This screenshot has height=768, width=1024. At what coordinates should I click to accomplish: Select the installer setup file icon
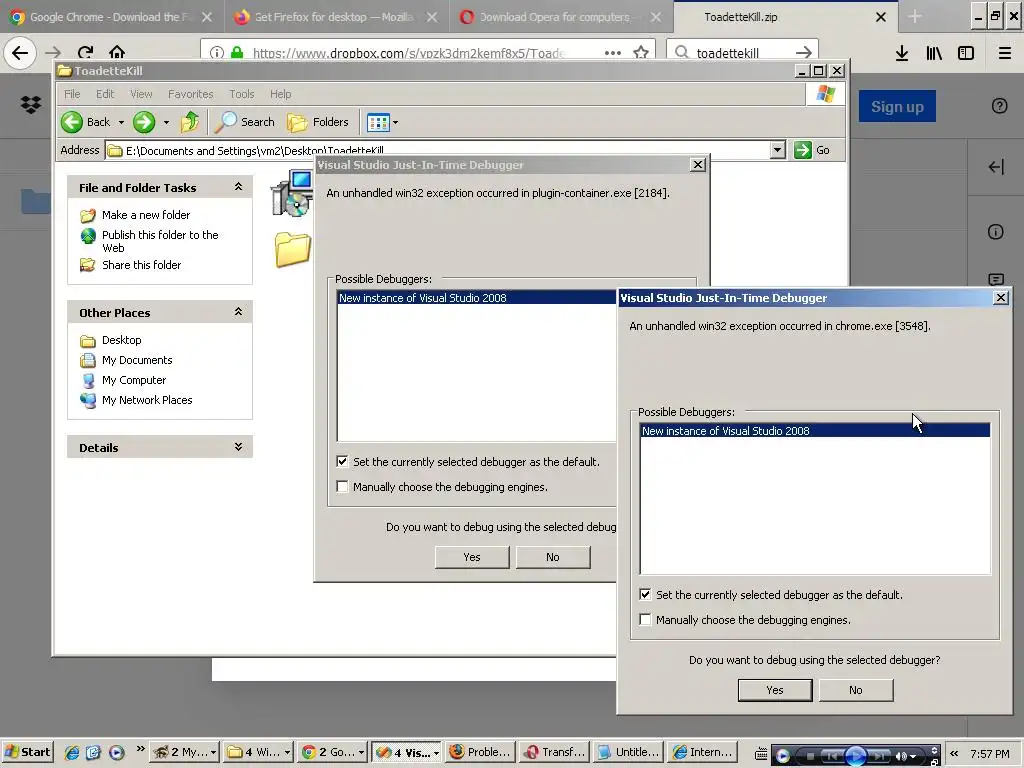291,193
